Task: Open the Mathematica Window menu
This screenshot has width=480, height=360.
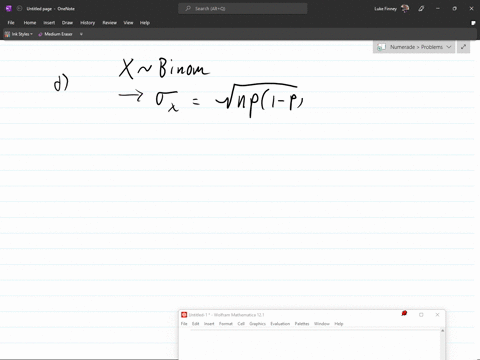Action: click(322, 324)
